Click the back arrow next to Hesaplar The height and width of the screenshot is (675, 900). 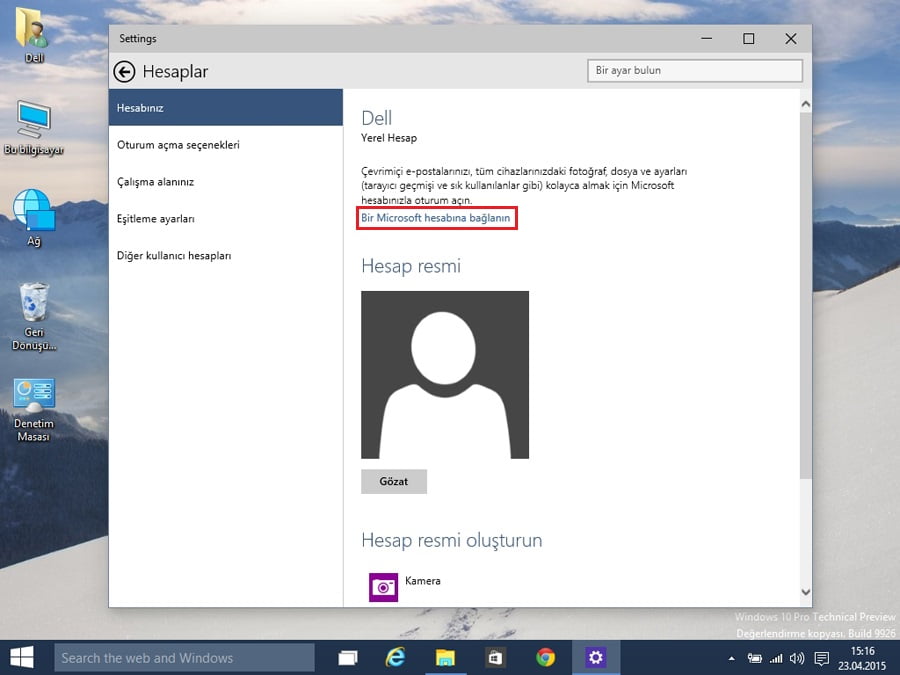130,71
